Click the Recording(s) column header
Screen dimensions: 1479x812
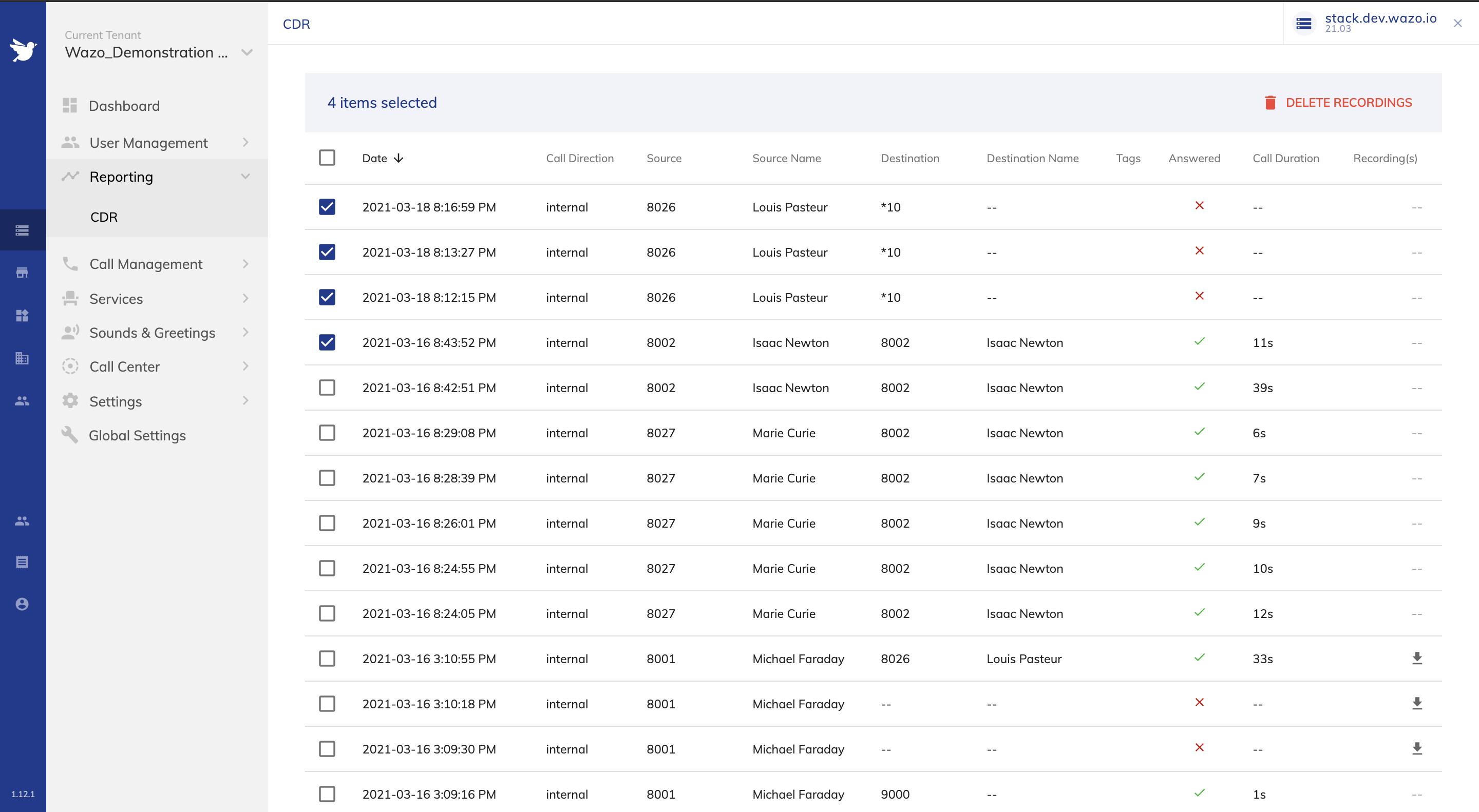click(x=1386, y=159)
